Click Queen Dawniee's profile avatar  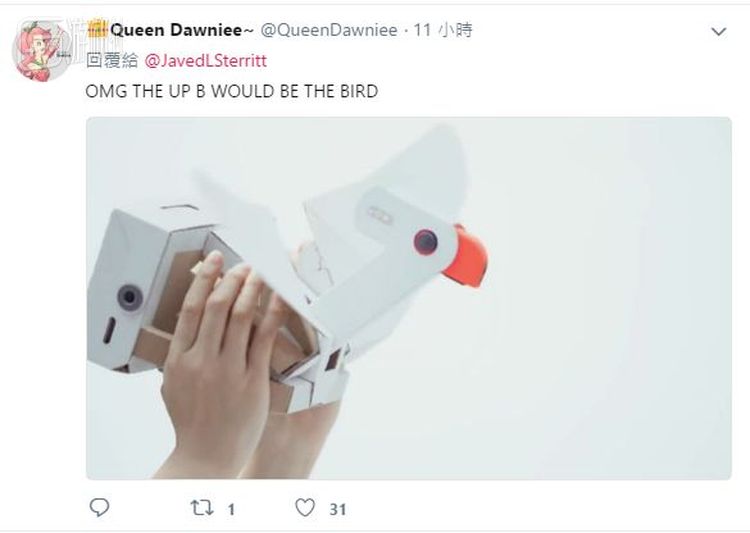pos(42,49)
